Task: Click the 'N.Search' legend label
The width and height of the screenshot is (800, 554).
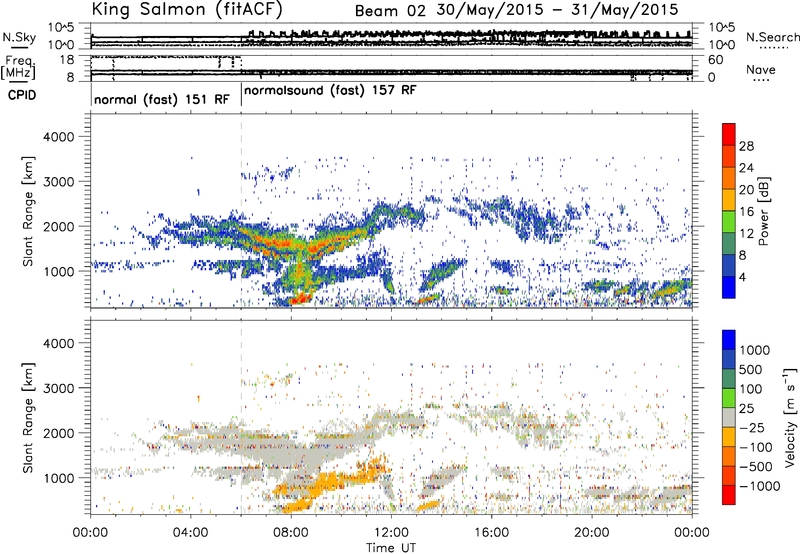Action: point(772,37)
